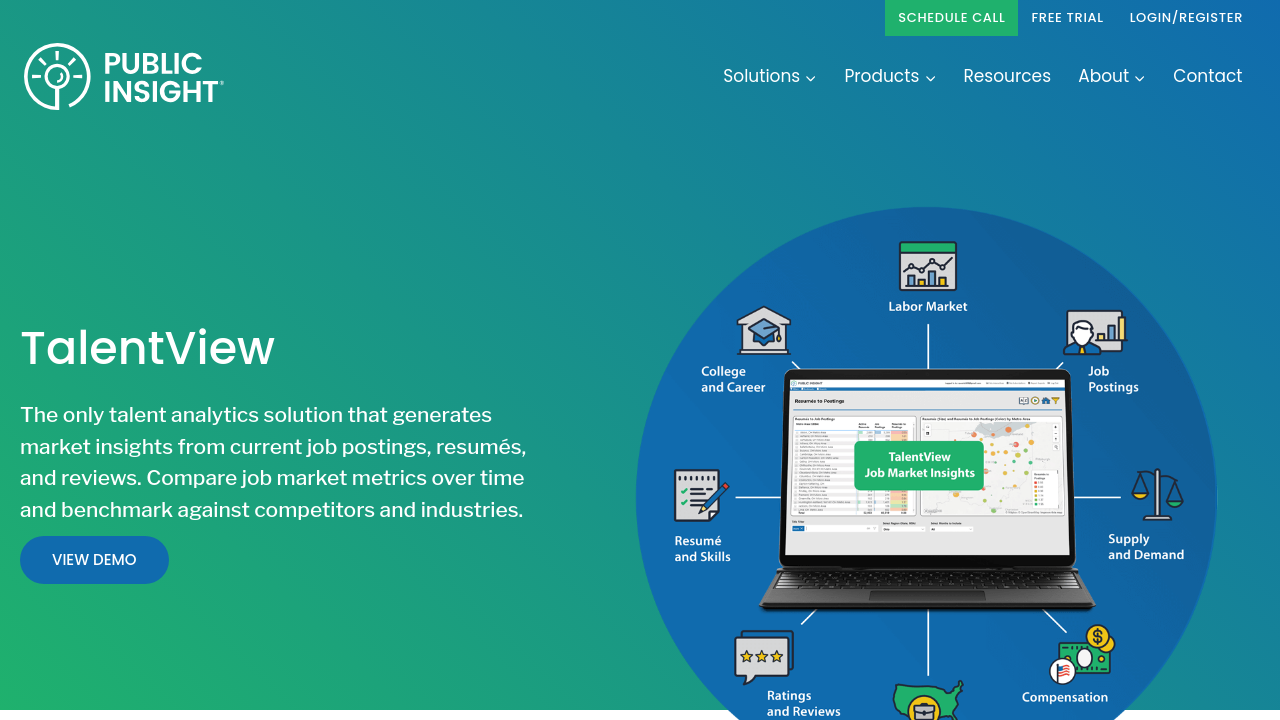Open the Resources page
The height and width of the screenshot is (720, 1280).
1007,76
